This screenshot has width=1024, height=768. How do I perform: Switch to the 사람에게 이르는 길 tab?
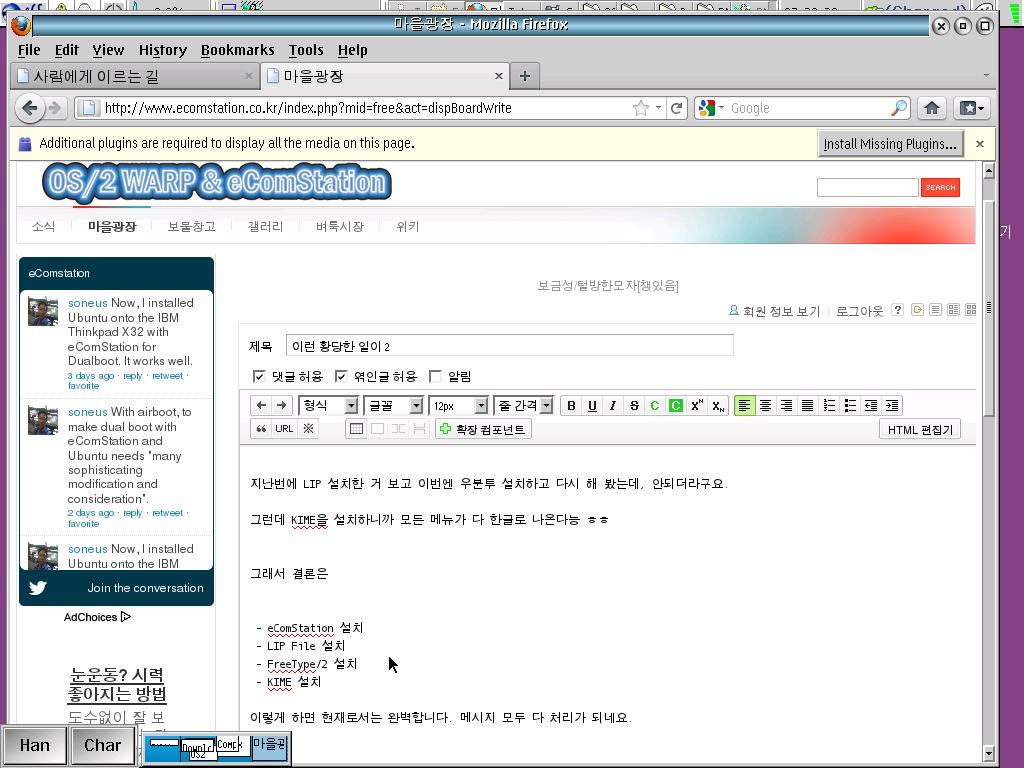135,76
